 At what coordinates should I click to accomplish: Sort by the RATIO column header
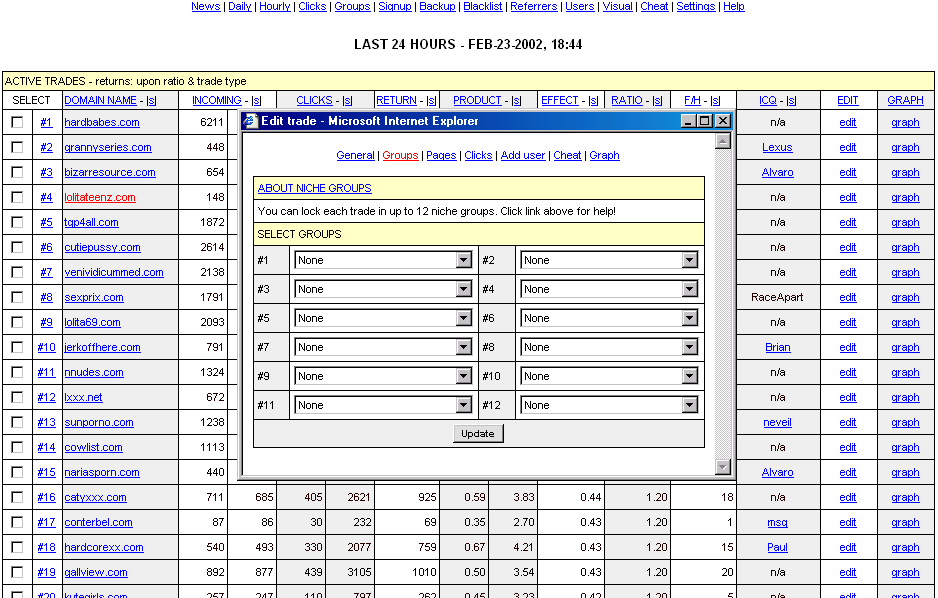coord(627,100)
